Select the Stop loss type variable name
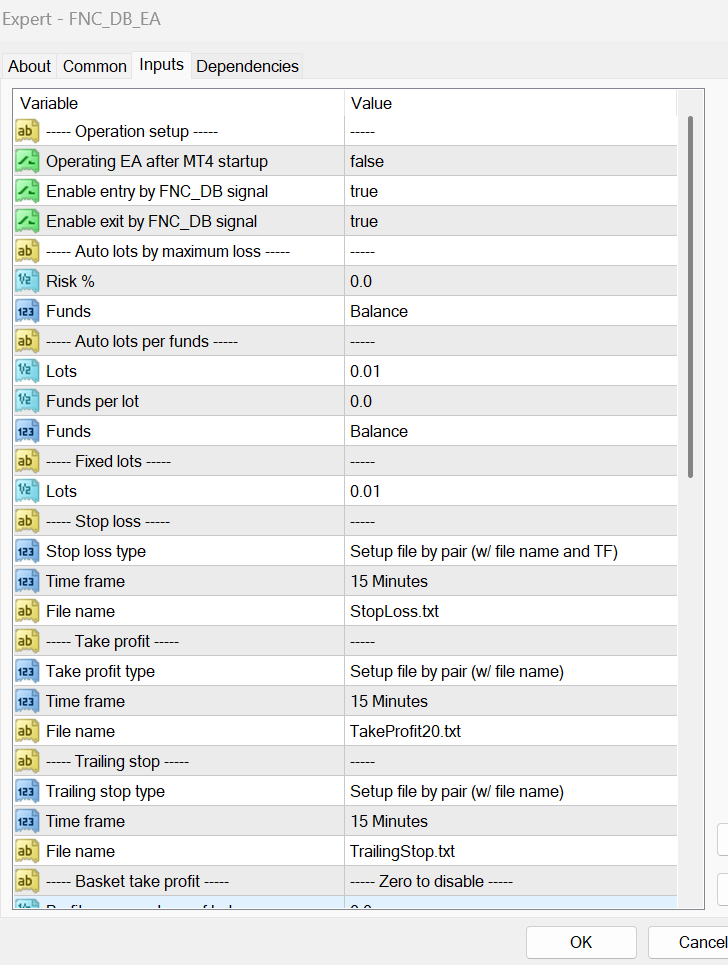 tap(96, 551)
